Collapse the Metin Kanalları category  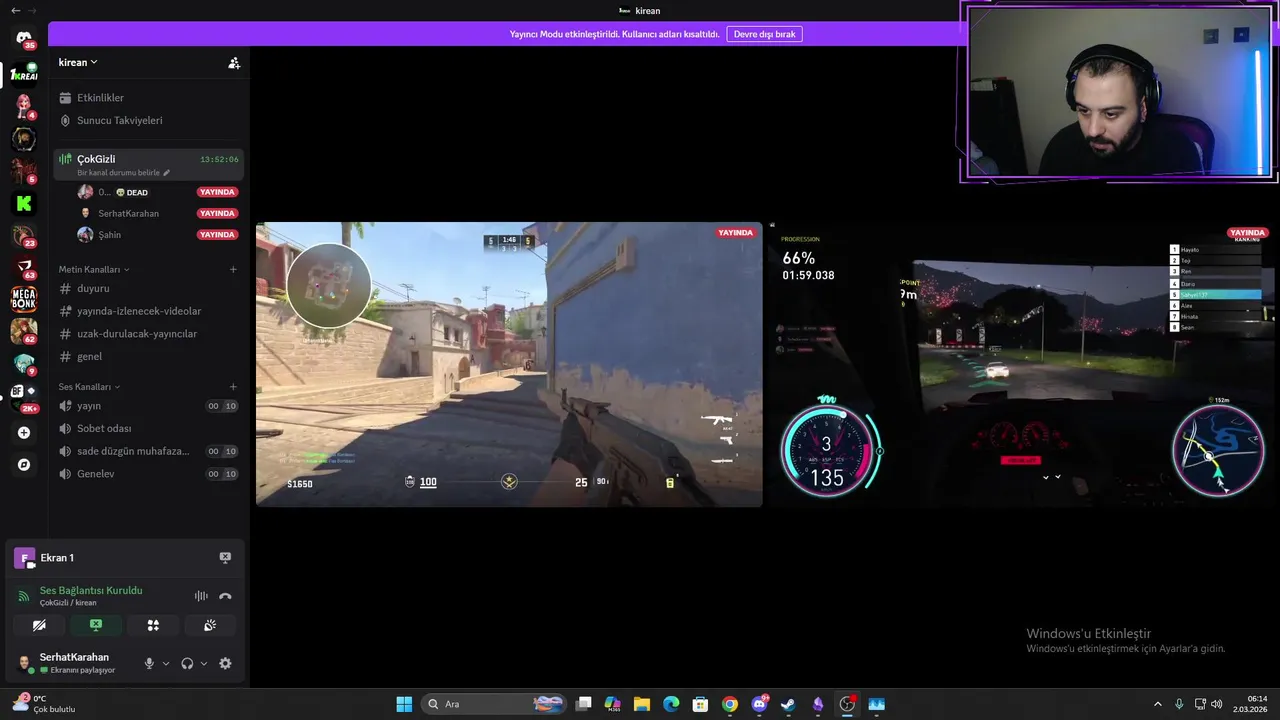click(x=94, y=269)
